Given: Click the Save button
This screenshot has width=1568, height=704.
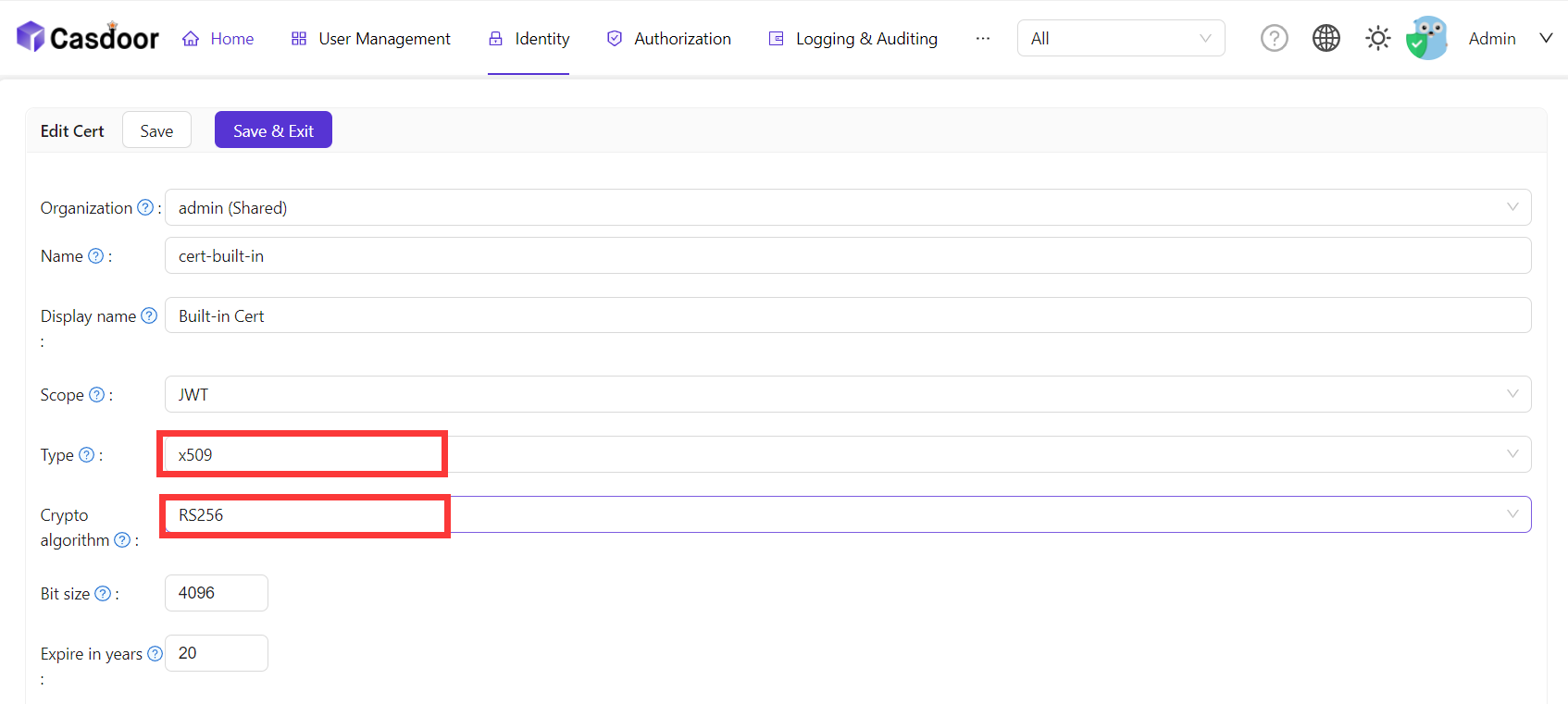Looking at the screenshot, I should tap(156, 130).
